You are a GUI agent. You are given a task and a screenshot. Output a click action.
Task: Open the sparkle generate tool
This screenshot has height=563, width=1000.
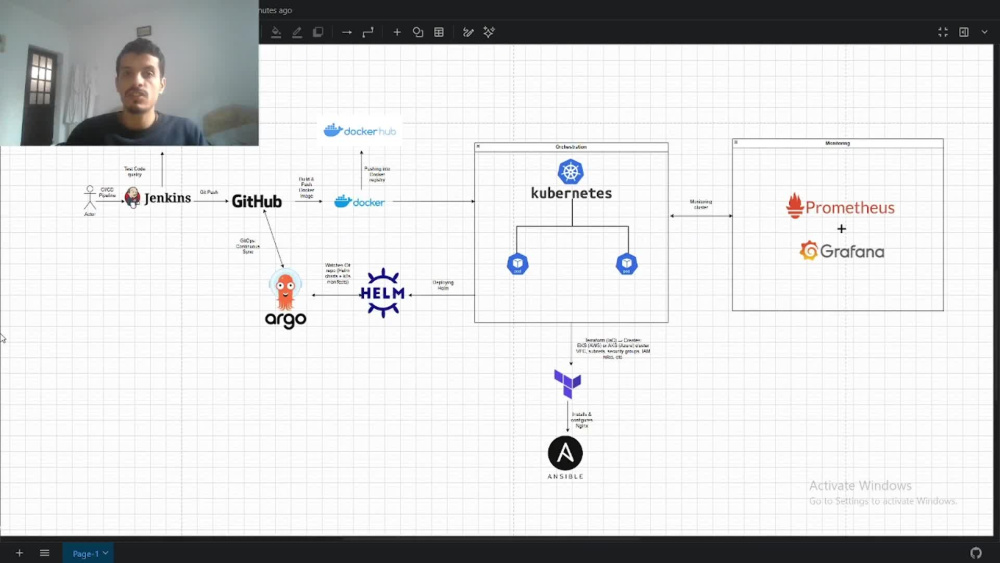[489, 32]
